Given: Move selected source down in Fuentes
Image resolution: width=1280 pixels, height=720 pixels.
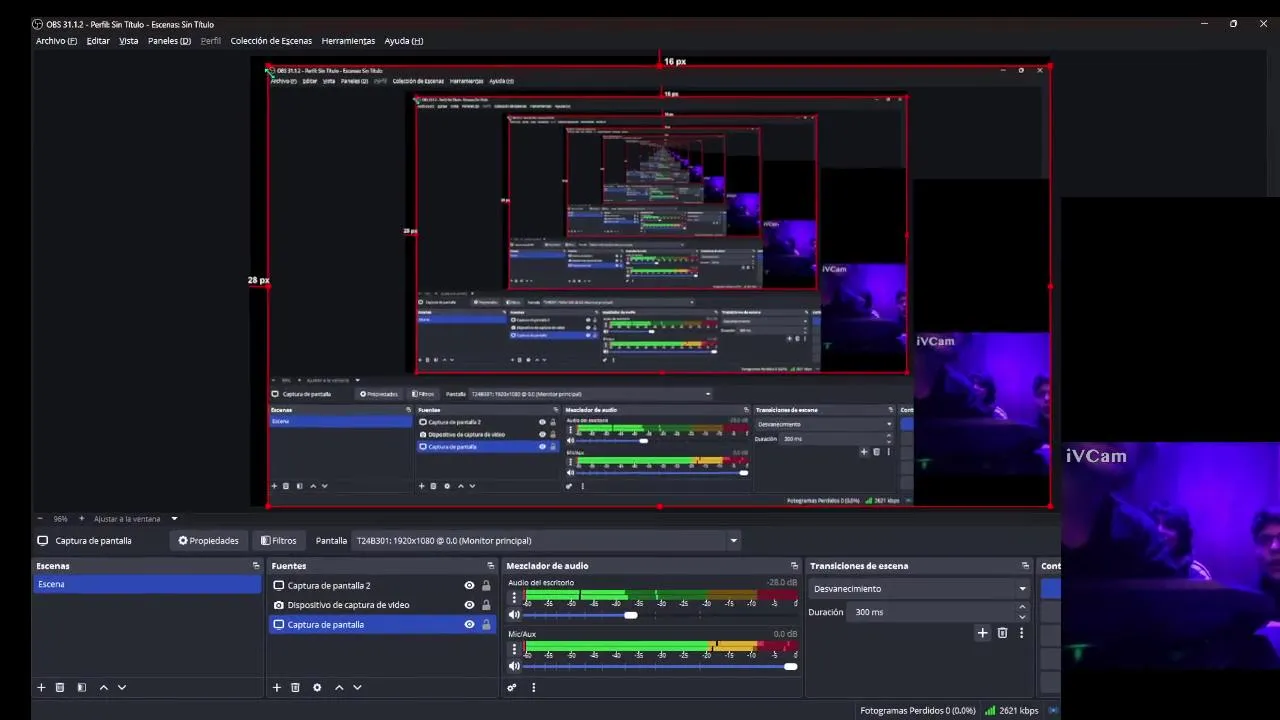Looking at the screenshot, I should point(357,687).
